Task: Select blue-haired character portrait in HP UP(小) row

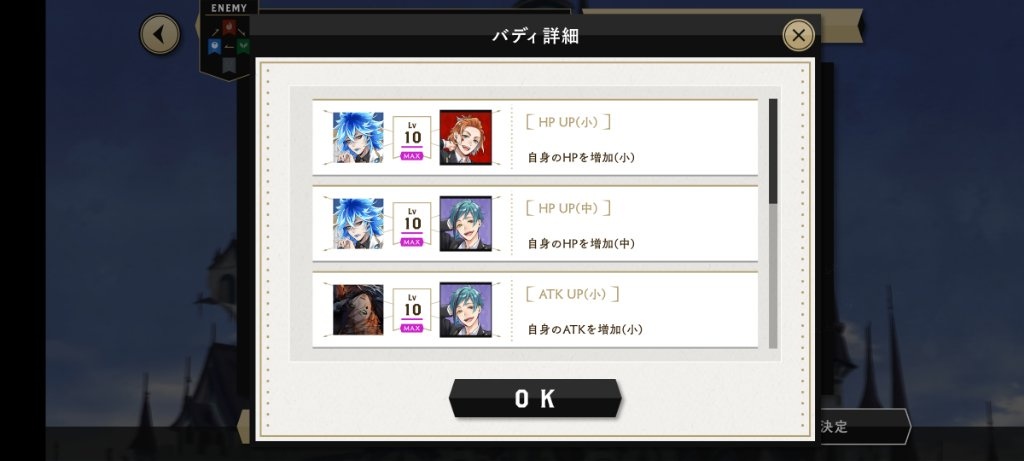Action: pos(358,137)
